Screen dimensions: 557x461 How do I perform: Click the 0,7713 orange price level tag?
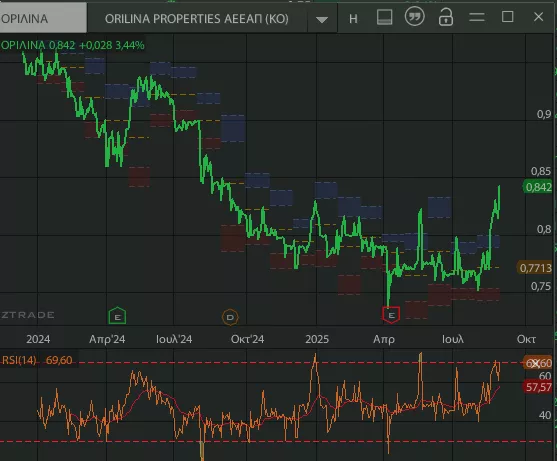coord(535,268)
